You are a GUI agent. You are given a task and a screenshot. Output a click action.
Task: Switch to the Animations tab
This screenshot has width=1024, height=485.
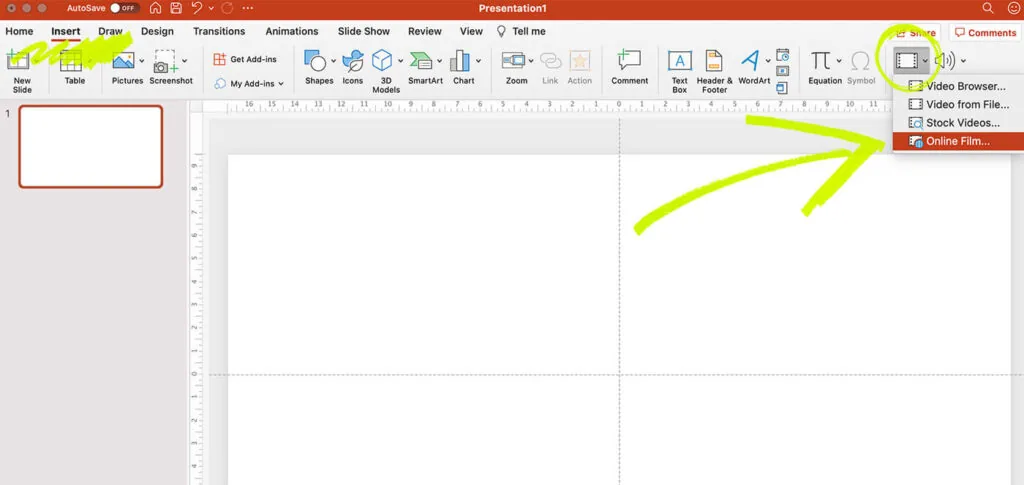(291, 31)
